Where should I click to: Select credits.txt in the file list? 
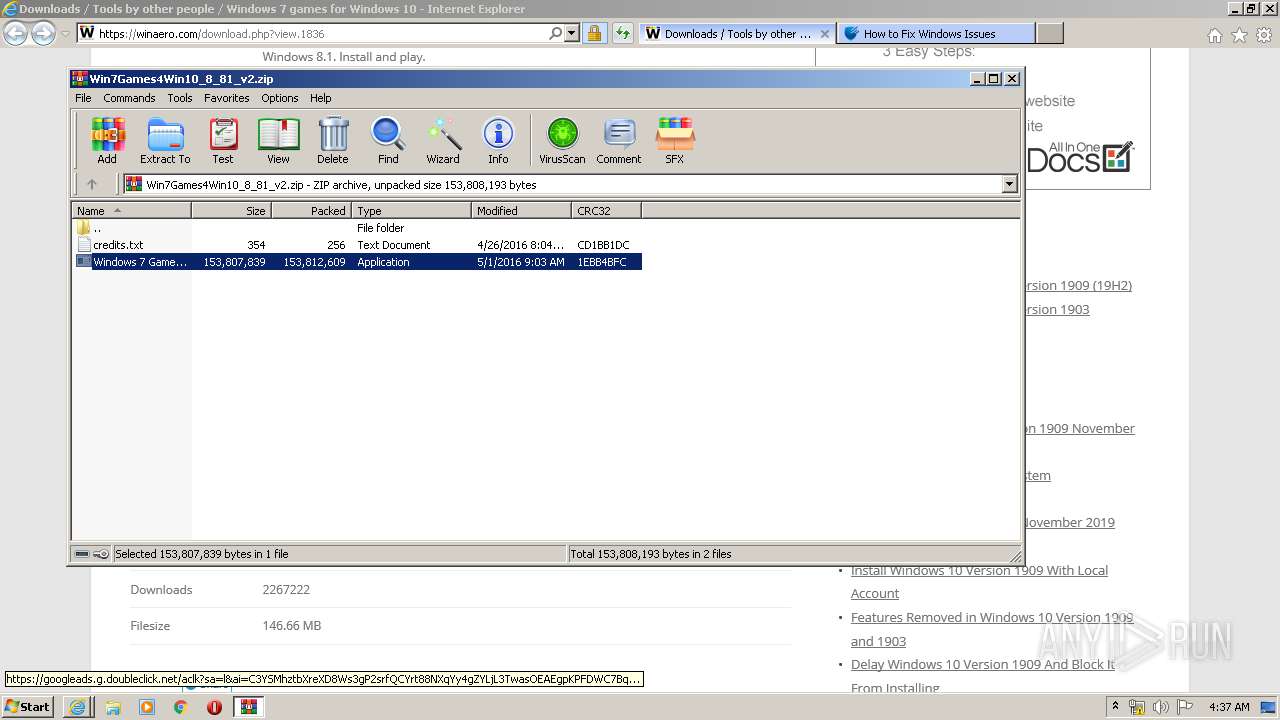click(x=118, y=245)
